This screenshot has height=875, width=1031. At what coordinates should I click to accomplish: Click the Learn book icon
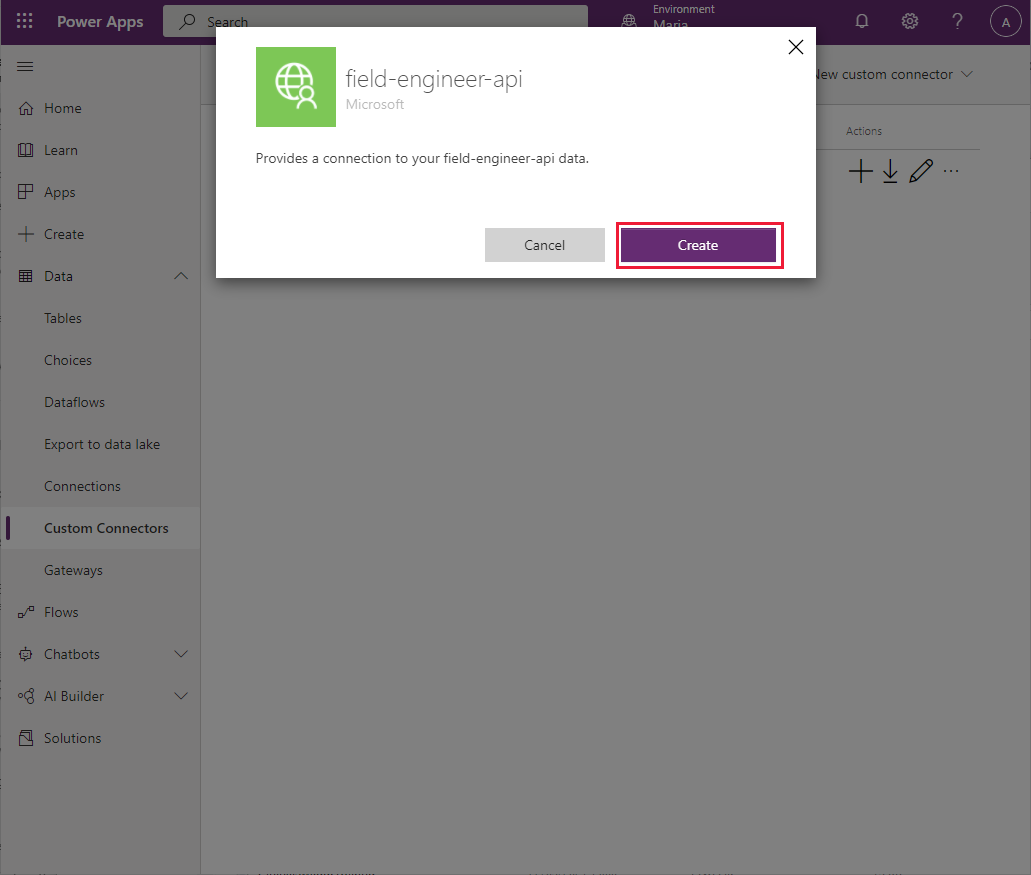26,151
